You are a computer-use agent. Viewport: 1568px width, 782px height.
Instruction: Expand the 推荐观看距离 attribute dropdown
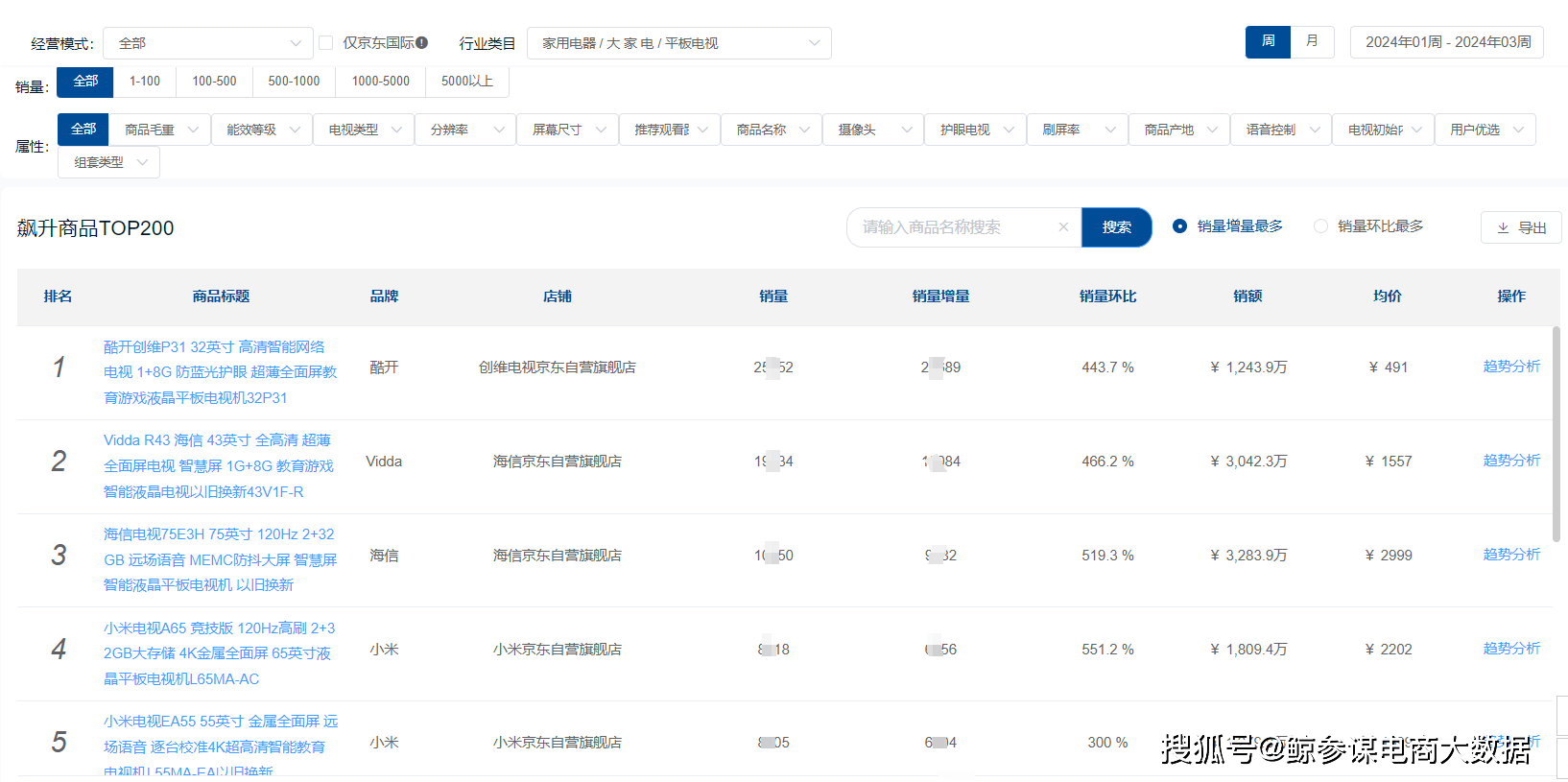click(x=670, y=130)
